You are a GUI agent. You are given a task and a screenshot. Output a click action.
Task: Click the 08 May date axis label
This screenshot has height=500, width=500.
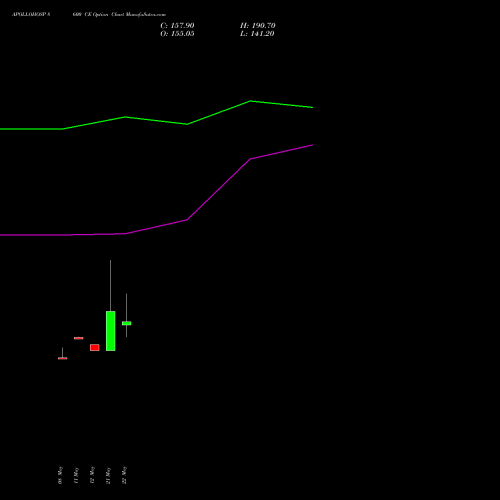pyautogui.click(x=60, y=475)
